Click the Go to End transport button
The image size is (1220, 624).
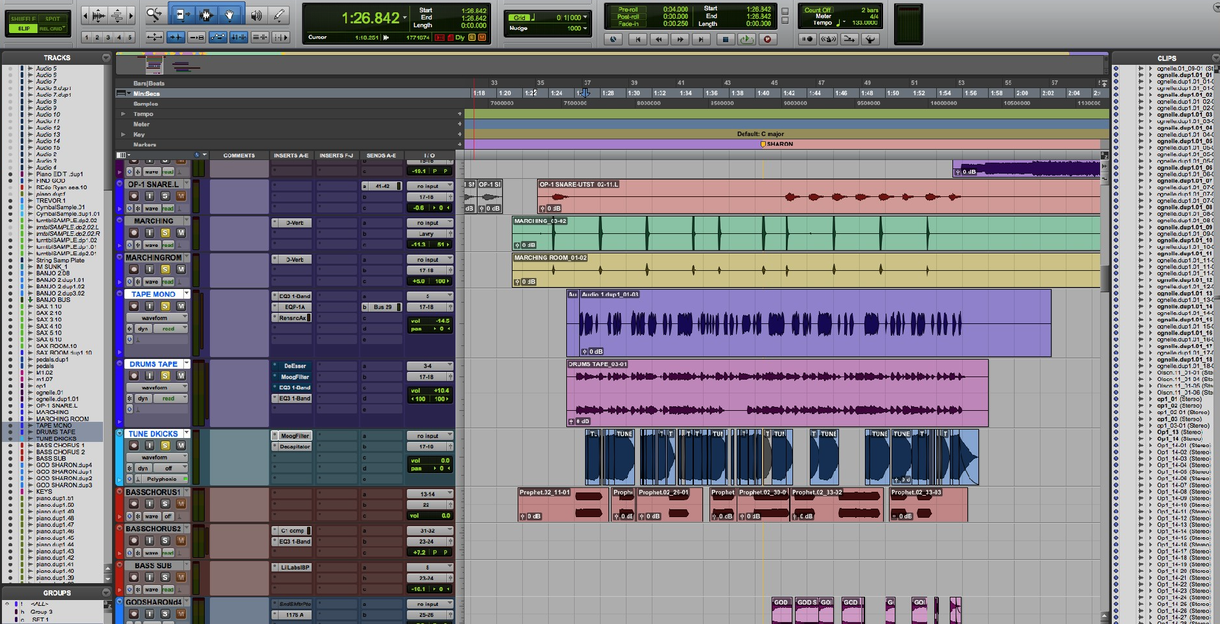point(701,39)
